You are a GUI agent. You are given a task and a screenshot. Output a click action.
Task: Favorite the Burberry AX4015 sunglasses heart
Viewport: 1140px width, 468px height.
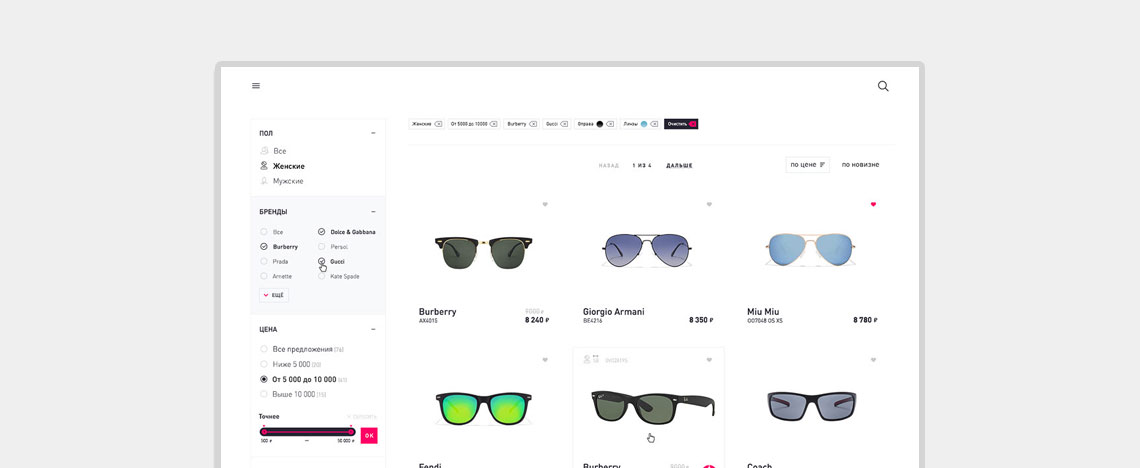tap(545, 204)
